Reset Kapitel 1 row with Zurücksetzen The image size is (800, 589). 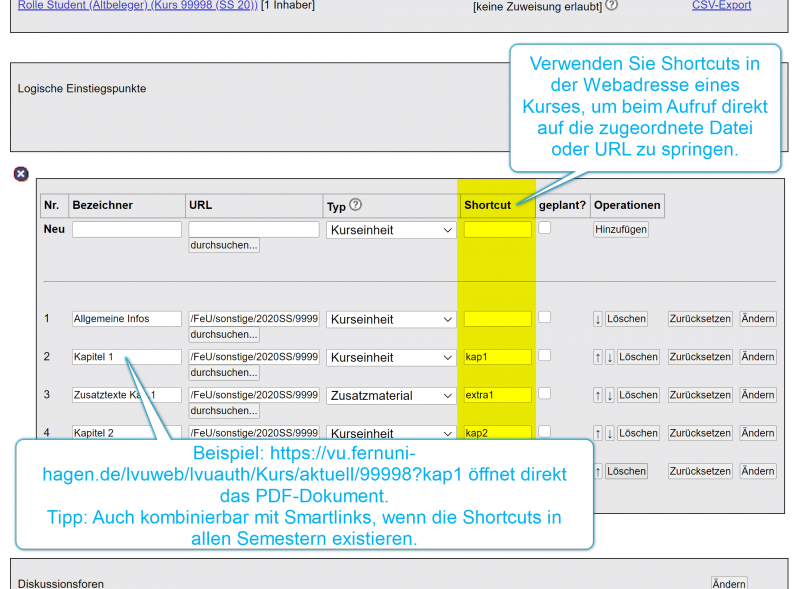(x=700, y=357)
